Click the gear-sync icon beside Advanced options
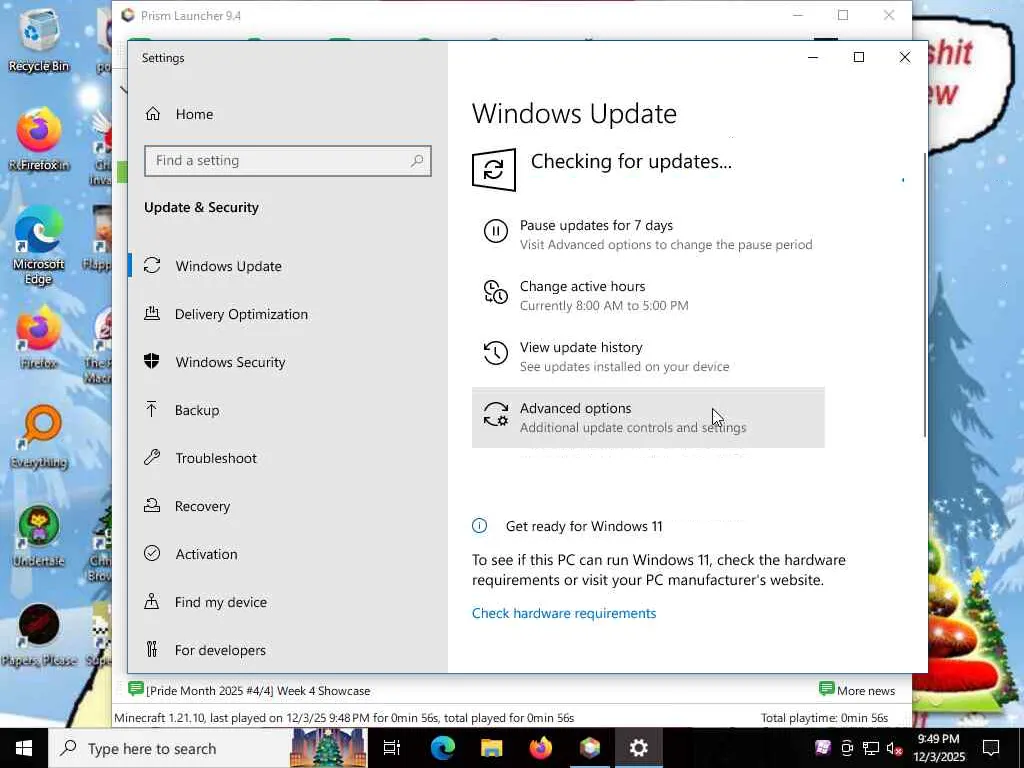Screen dimensions: 1024x768 coord(496,414)
